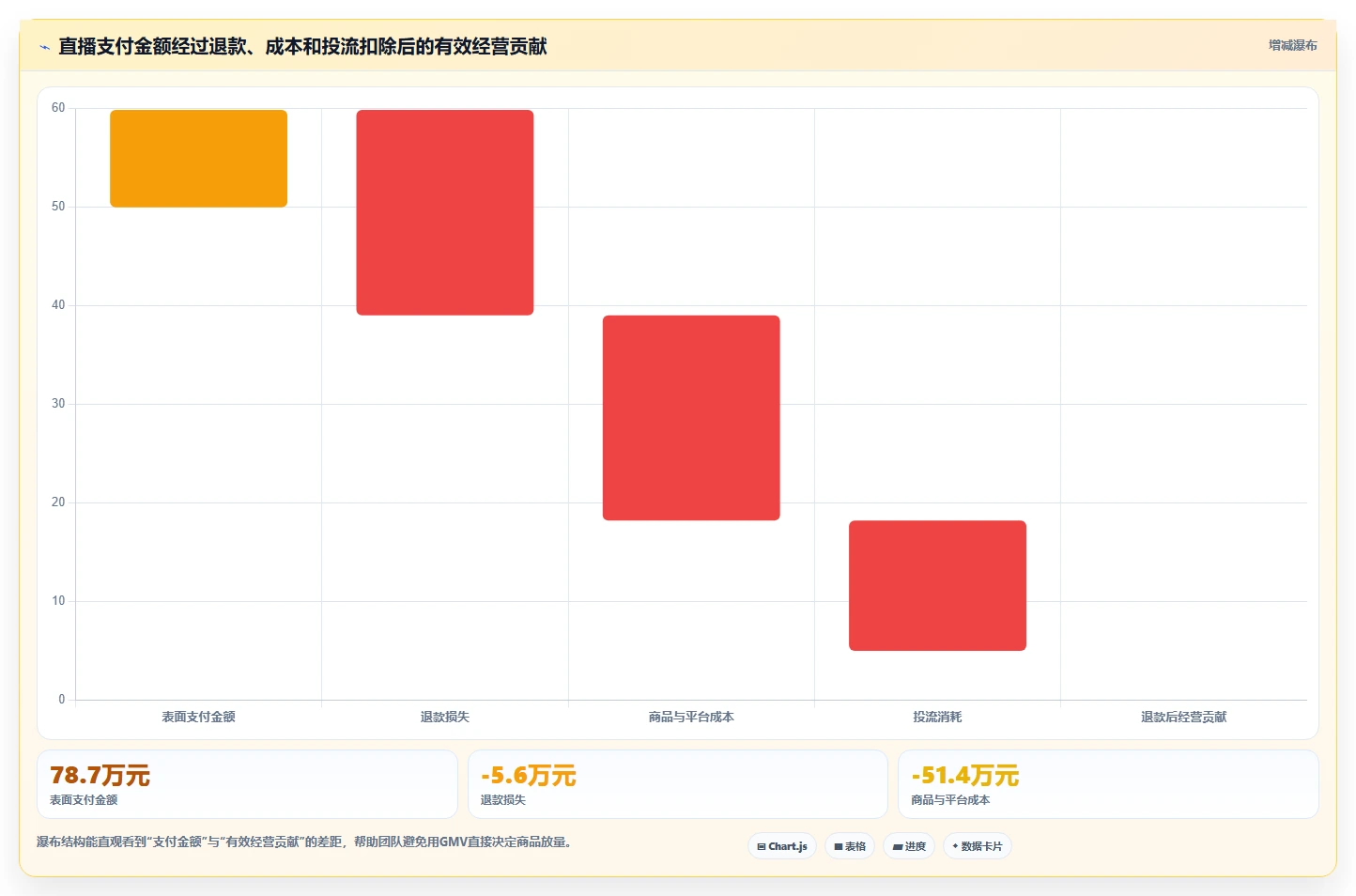Select the red 投流消耗 waterfall bar
This screenshot has width=1356, height=896.
937,585
